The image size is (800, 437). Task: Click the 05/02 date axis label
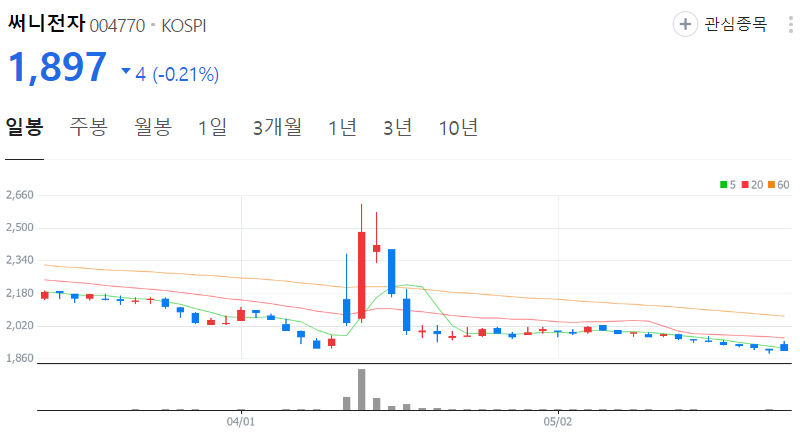tap(558, 422)
